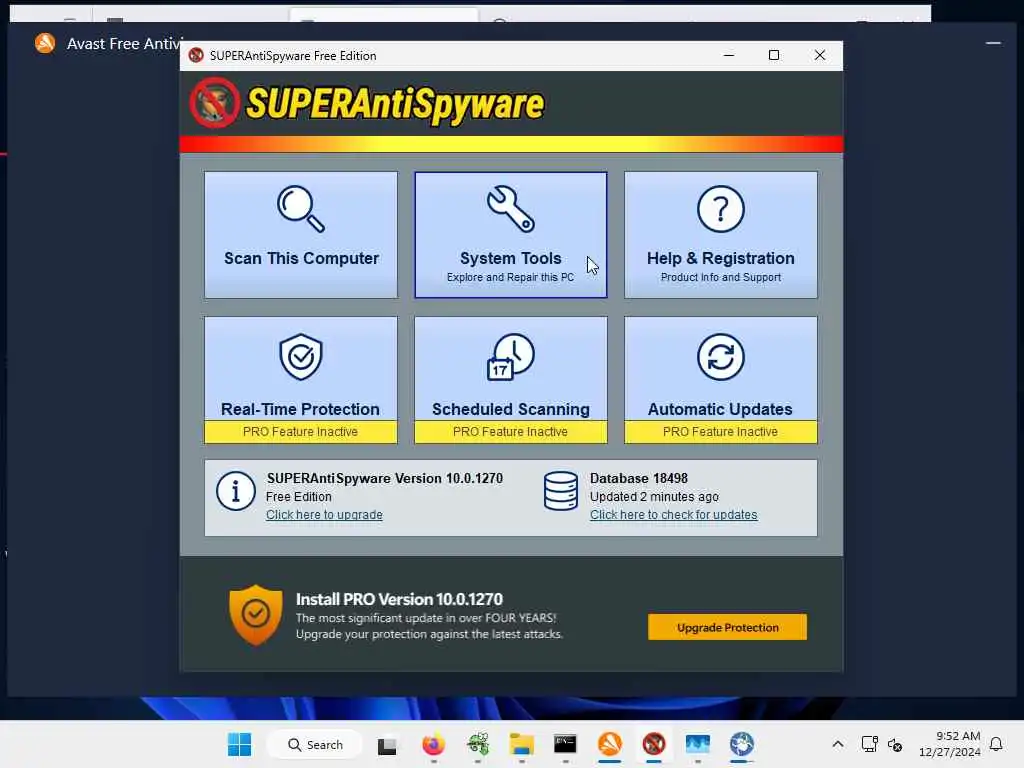Click the Automatic Updates refresh icon
This screenshot has height=768, width=1024.
pos(720,357)
